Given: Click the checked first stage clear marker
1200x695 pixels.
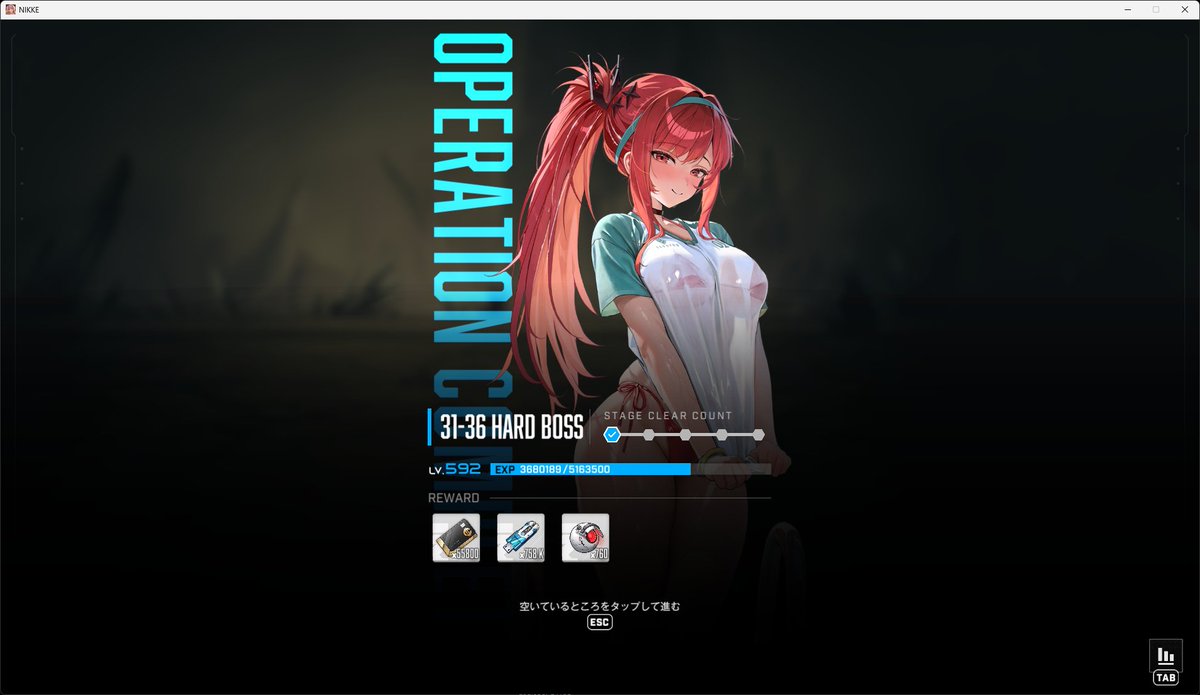Looking at the screenshot, I should point(612,435).
